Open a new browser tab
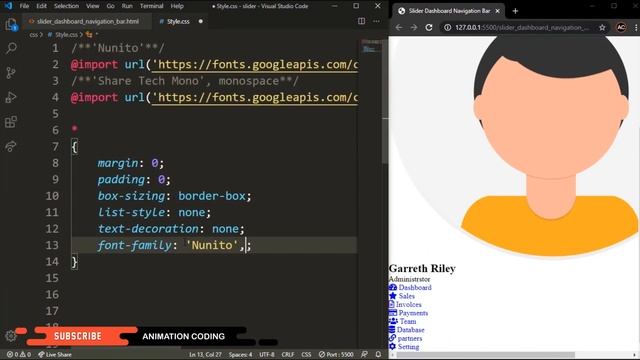640x360 pixels. (x=515, y=11)
